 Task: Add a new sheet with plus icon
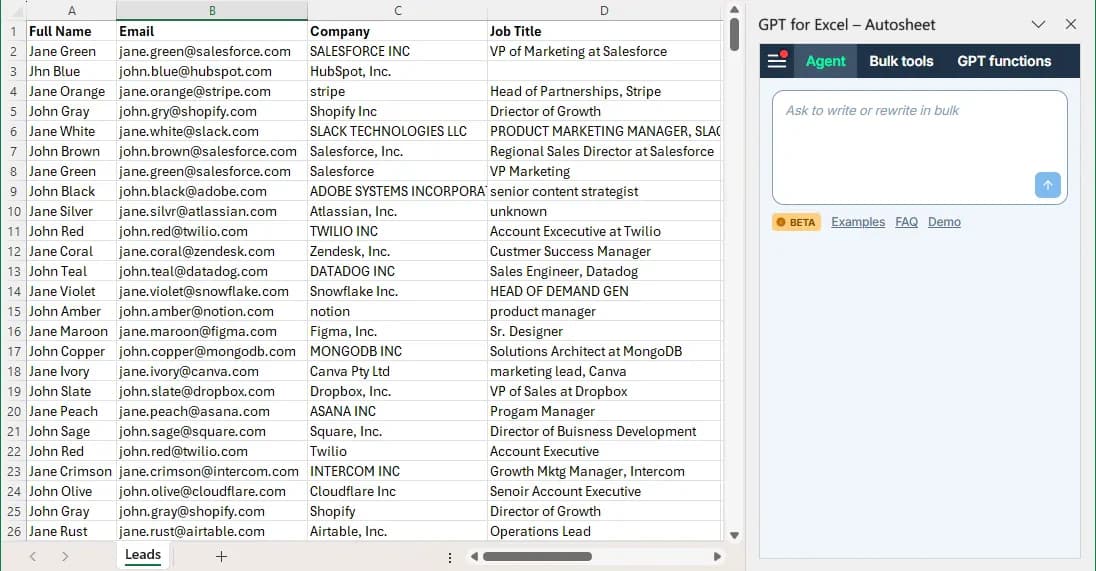pyautogui.click(x=222, y=556)
